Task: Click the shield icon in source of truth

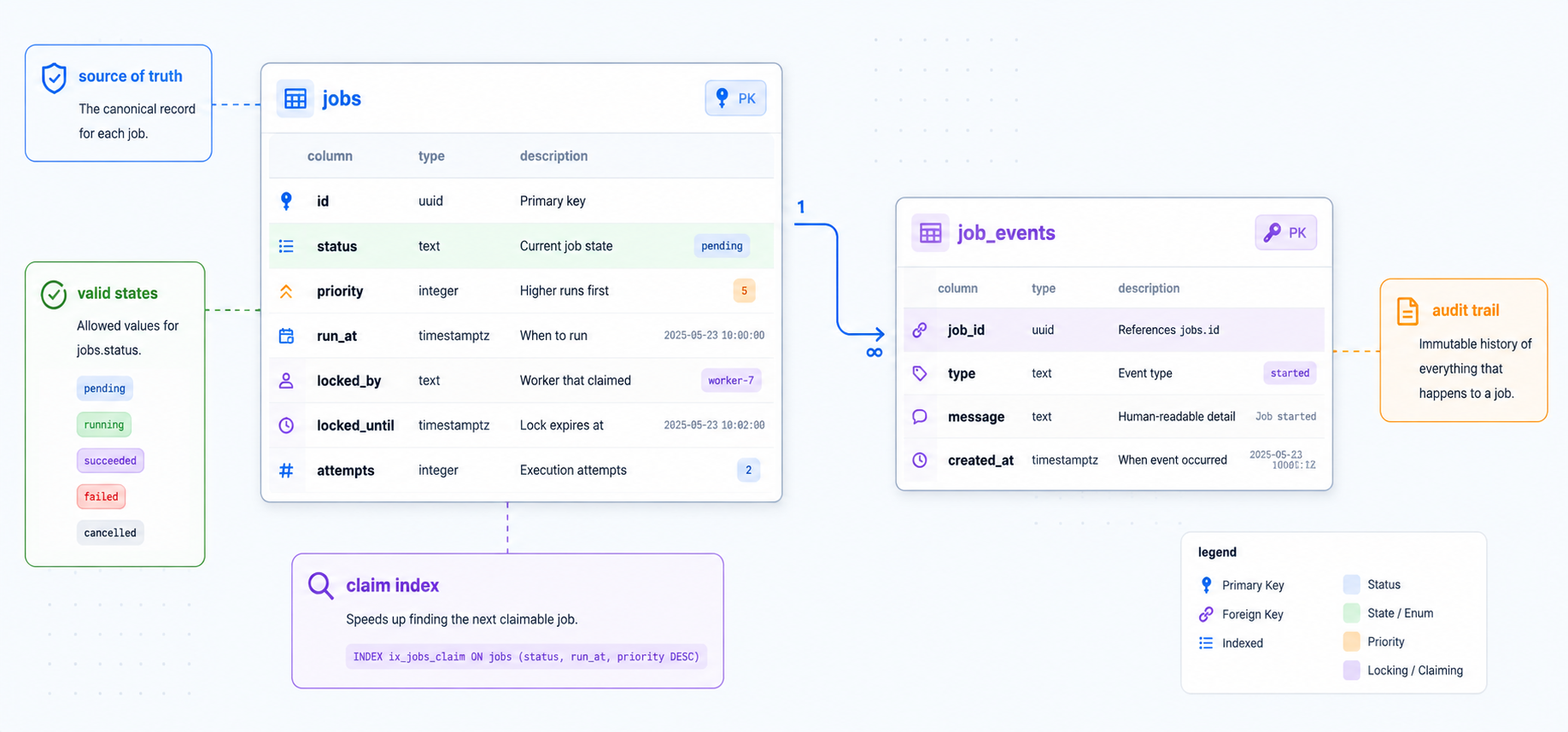Action: pos(54,78)
